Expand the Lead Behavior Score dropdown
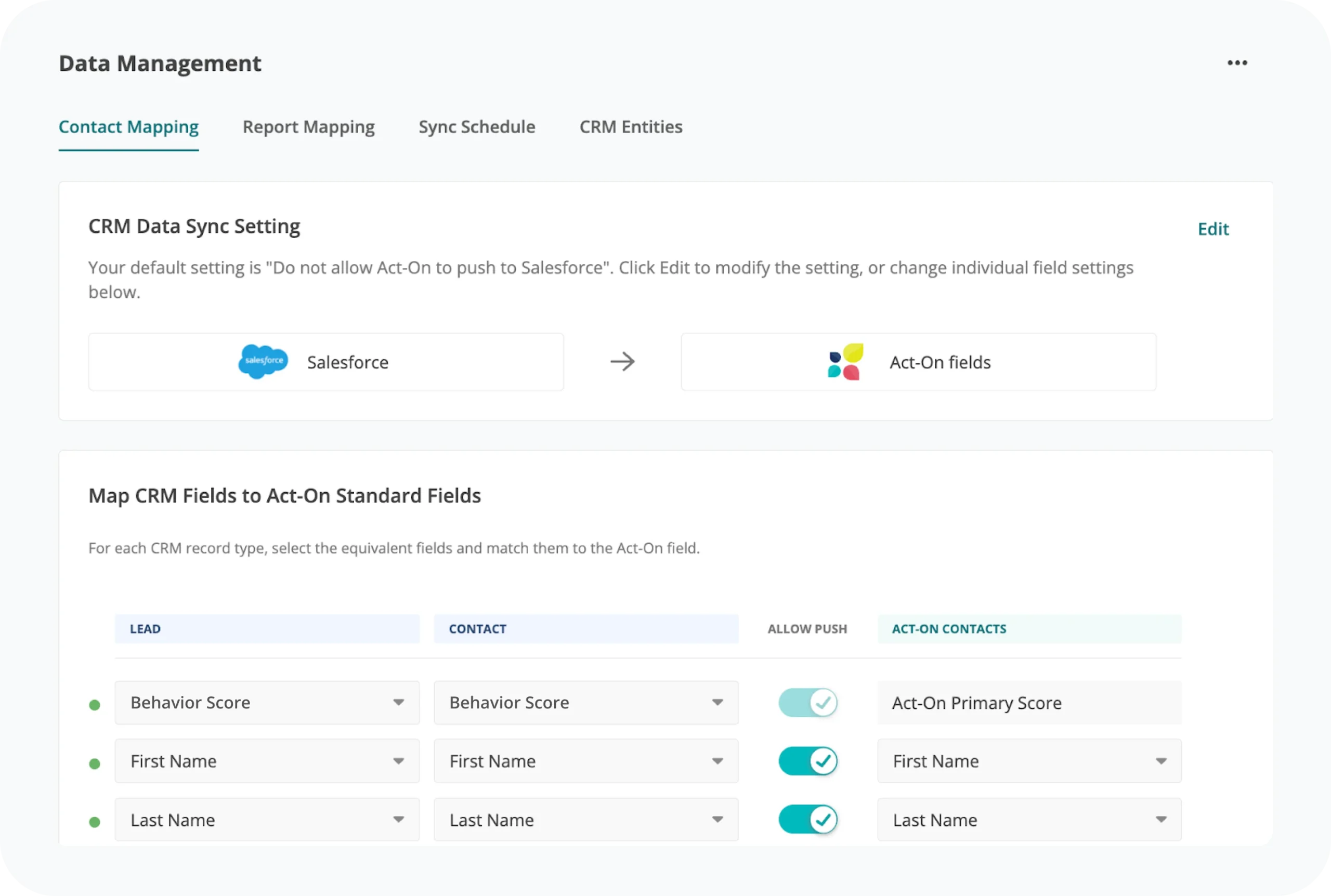This screenshot has height=896, width=1331. [x=267, y=703]
